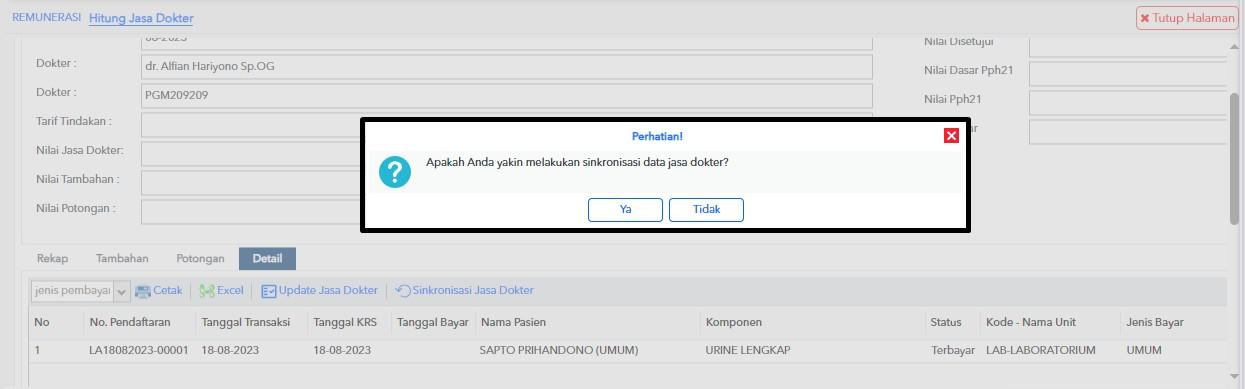Click the Nilai Jasa Dokter input field
This screenshot has width=1245, height=389.
click(x=251, y=154)
